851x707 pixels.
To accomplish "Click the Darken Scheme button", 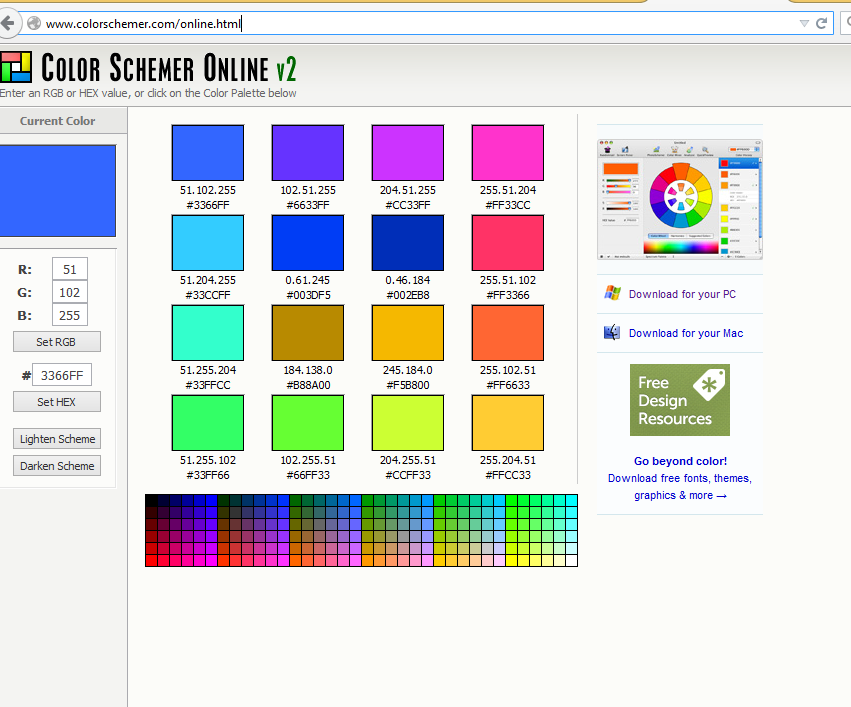I will [x=56, y=465].
